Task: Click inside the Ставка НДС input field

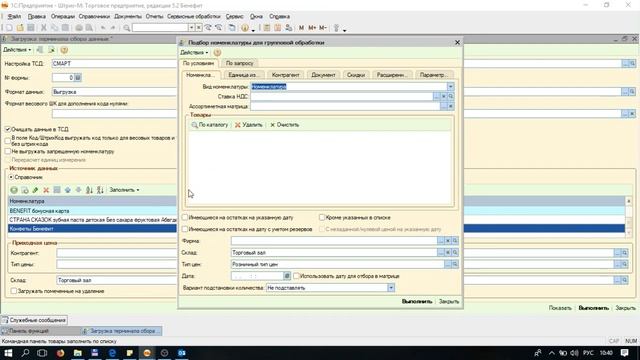Action: click(342, 96)
